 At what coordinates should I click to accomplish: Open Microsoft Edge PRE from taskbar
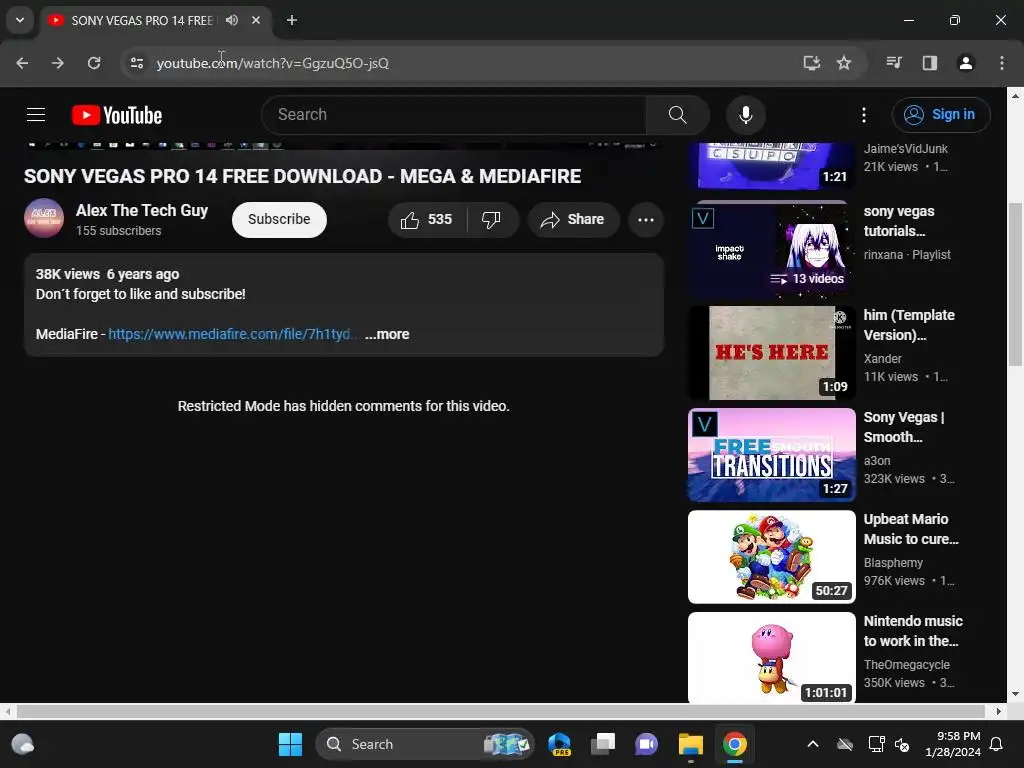pyautogui.click(x=559, y=744)
